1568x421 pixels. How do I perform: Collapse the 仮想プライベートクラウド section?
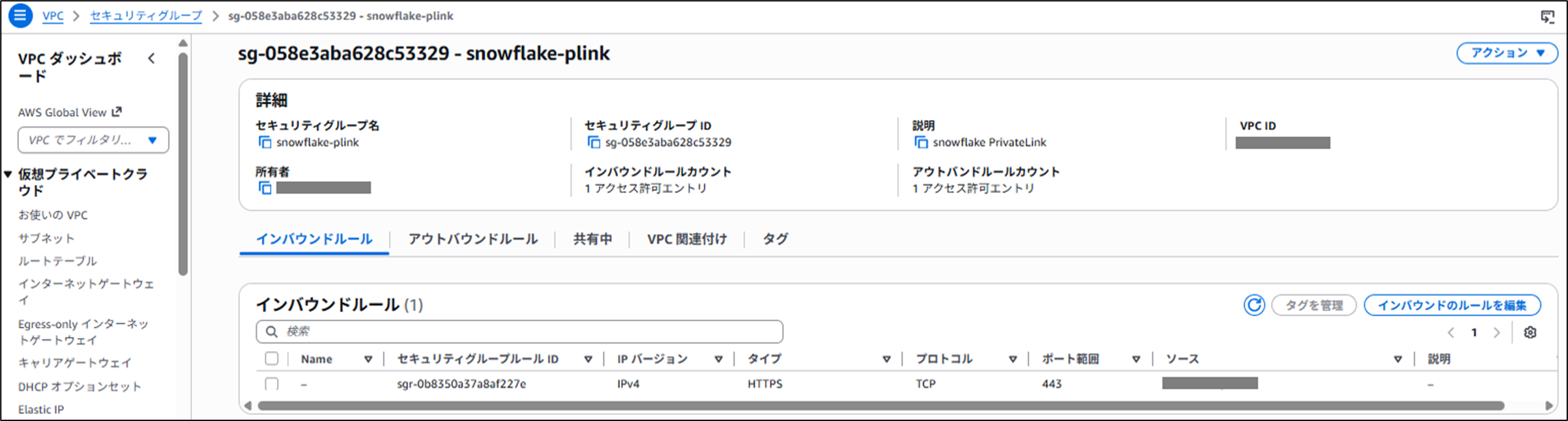[8, 174]
